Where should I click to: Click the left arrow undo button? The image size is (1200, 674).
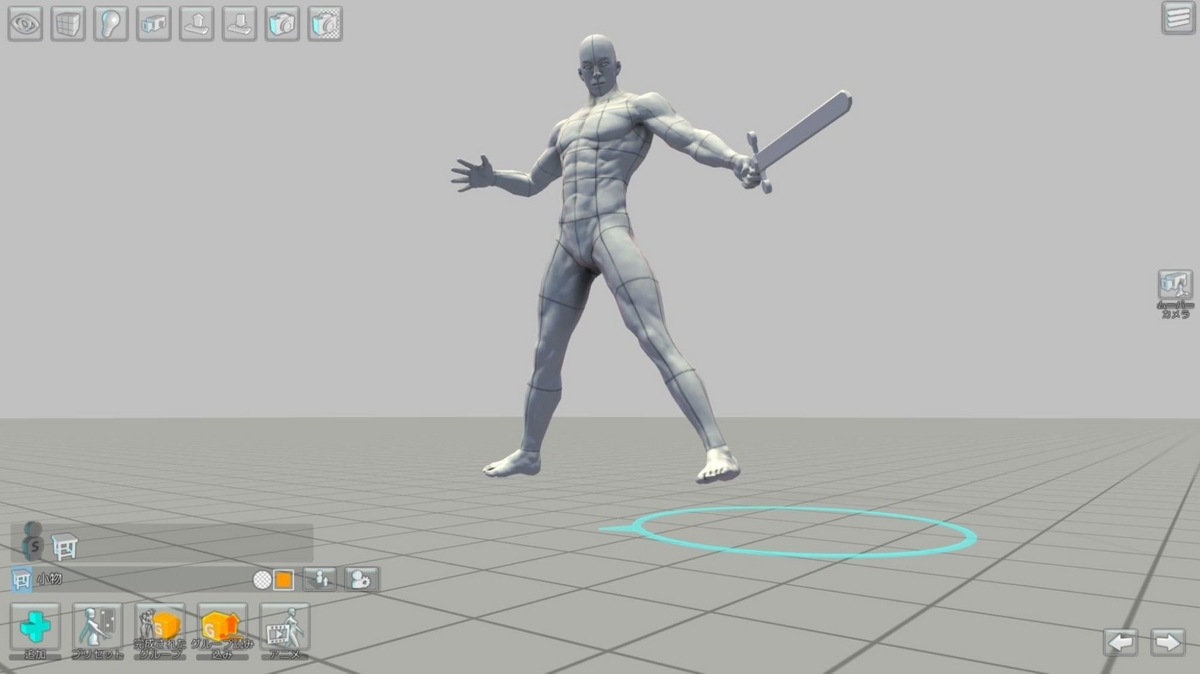1122,642
